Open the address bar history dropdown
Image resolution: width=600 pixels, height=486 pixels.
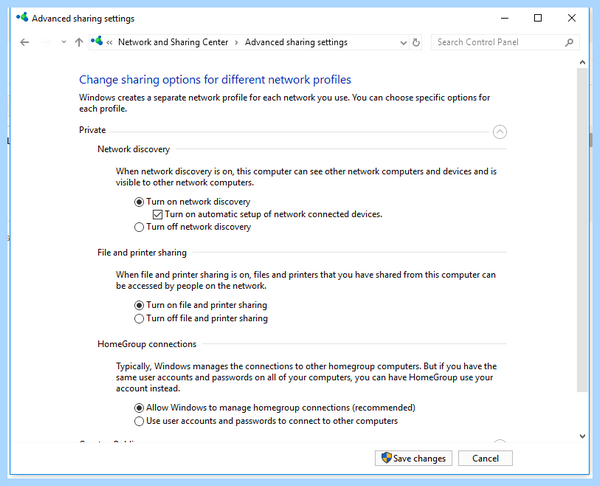click(403, 42)
